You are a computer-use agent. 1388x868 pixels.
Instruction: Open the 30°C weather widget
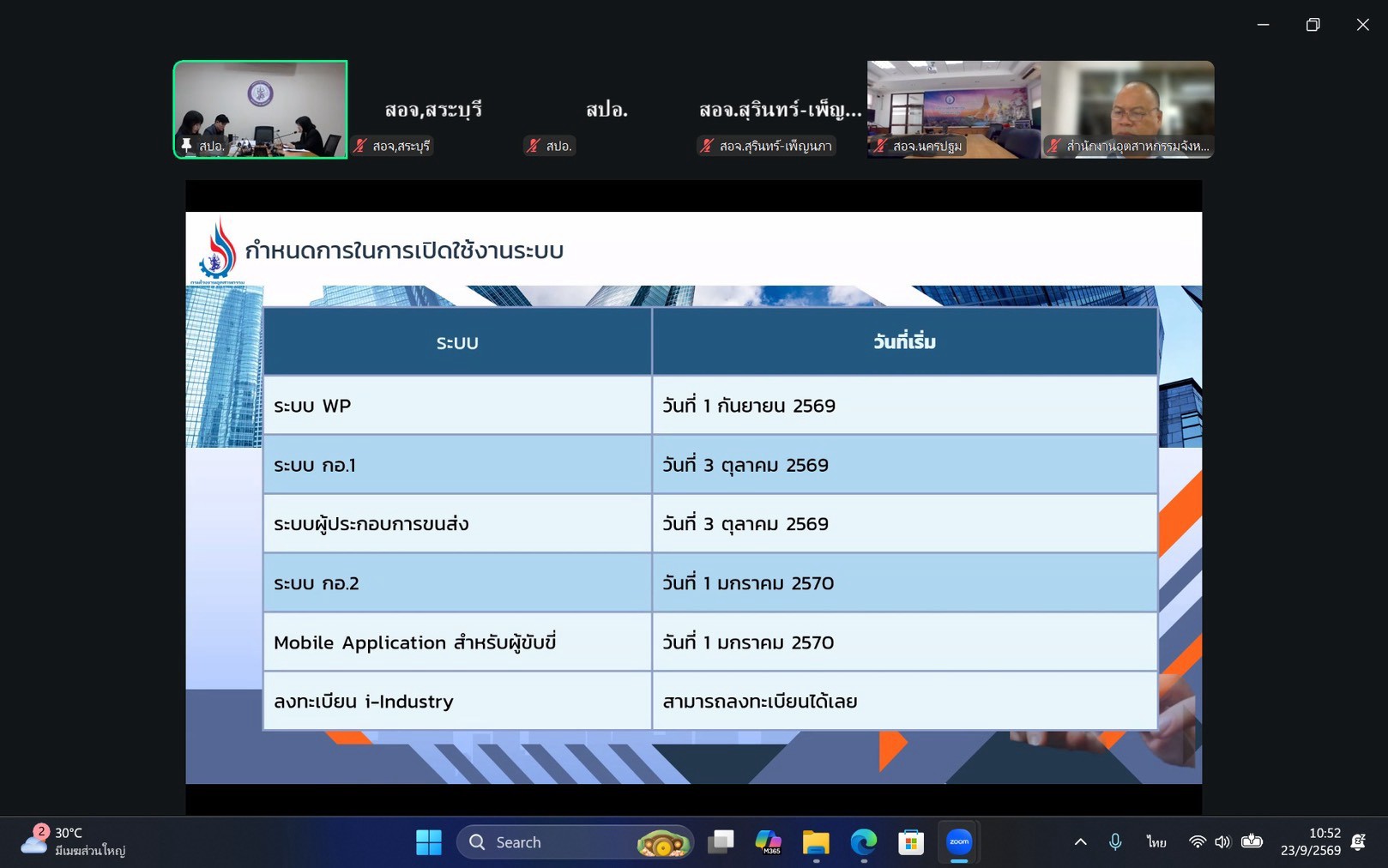74,841
